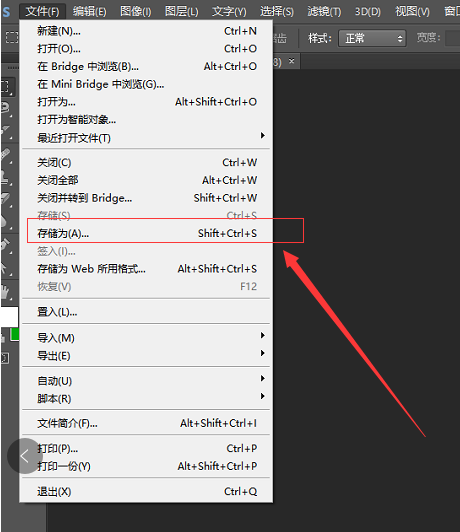Open the 滤镜(T) menu
Viewport: 460px width, 532px height.
click(324, 12)
